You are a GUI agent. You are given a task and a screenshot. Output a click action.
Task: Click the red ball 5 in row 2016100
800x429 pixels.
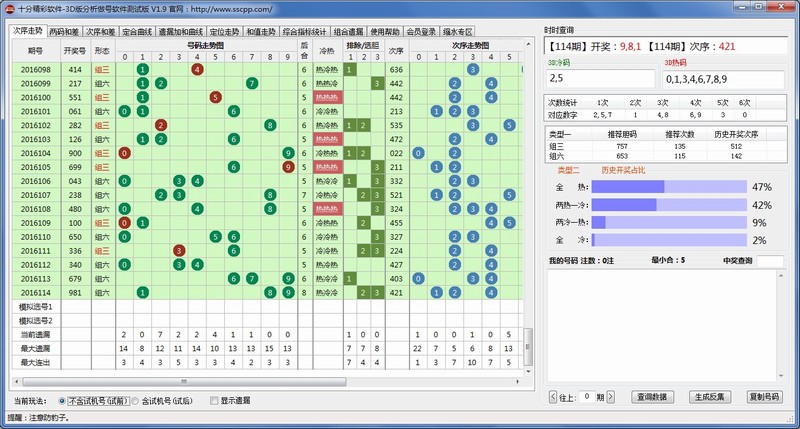point(215,97)
